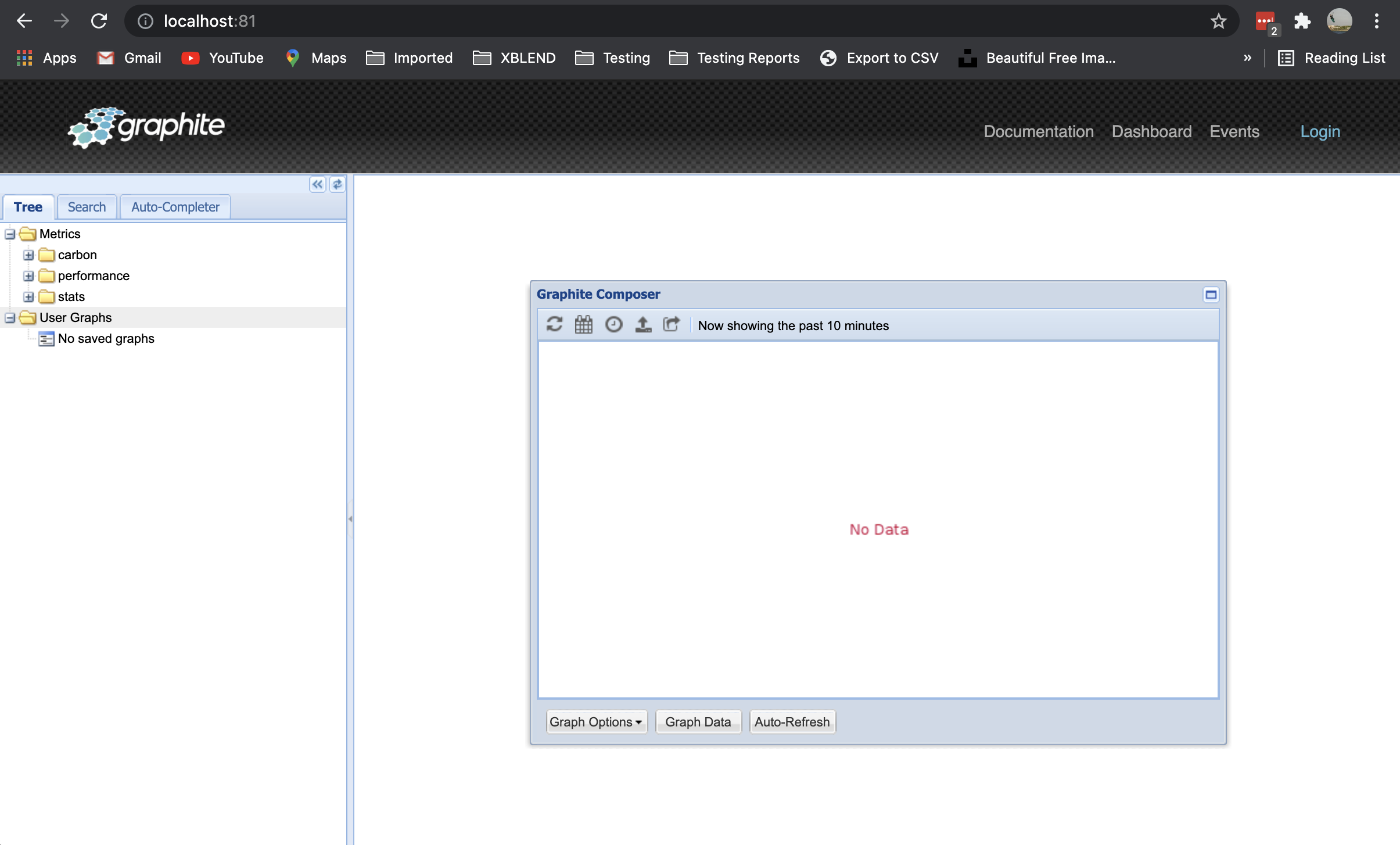Select No saved graphs item
This screenshot has width=1400, height=845.
click(106, 339)
